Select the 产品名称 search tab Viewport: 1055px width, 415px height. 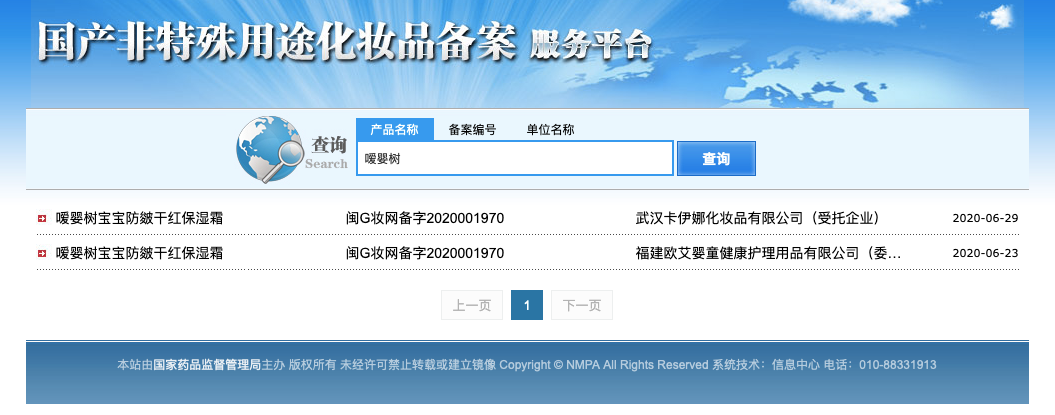394,130
